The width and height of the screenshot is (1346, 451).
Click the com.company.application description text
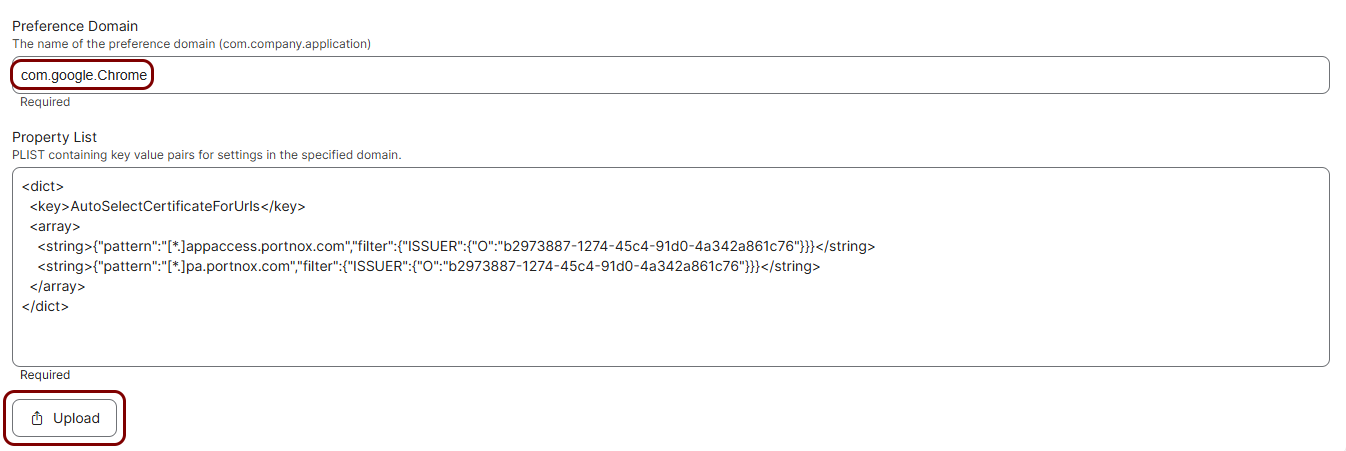[192, 44]
